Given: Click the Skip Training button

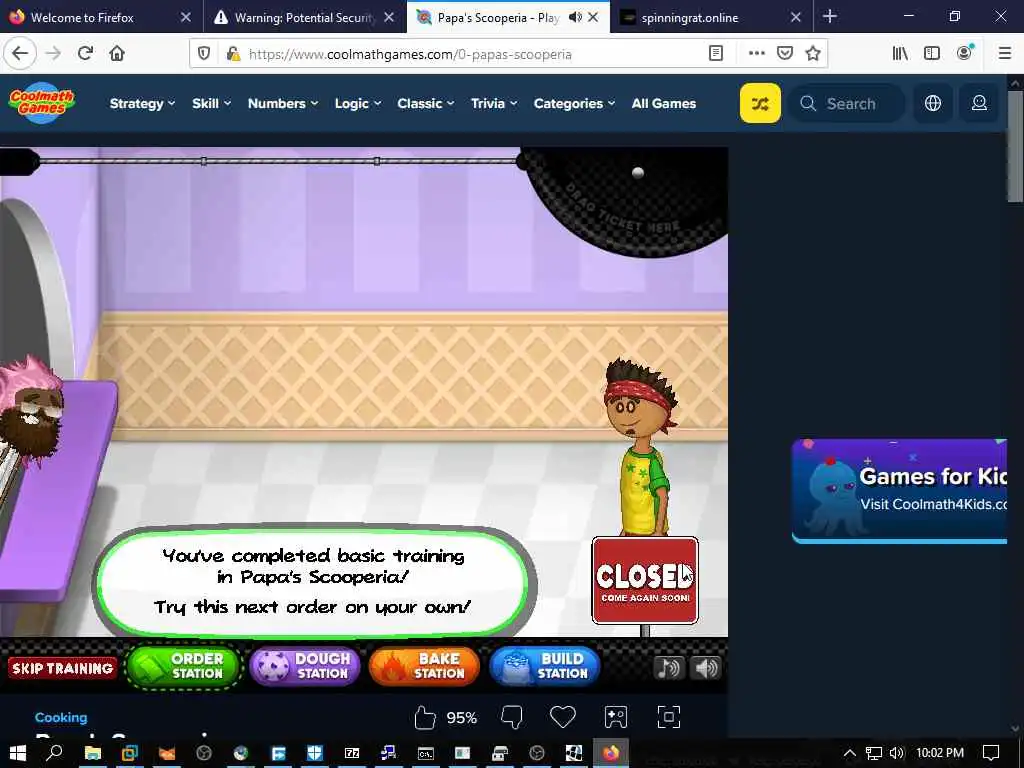Looking at the screenshot, I should (x=63, y=667).
